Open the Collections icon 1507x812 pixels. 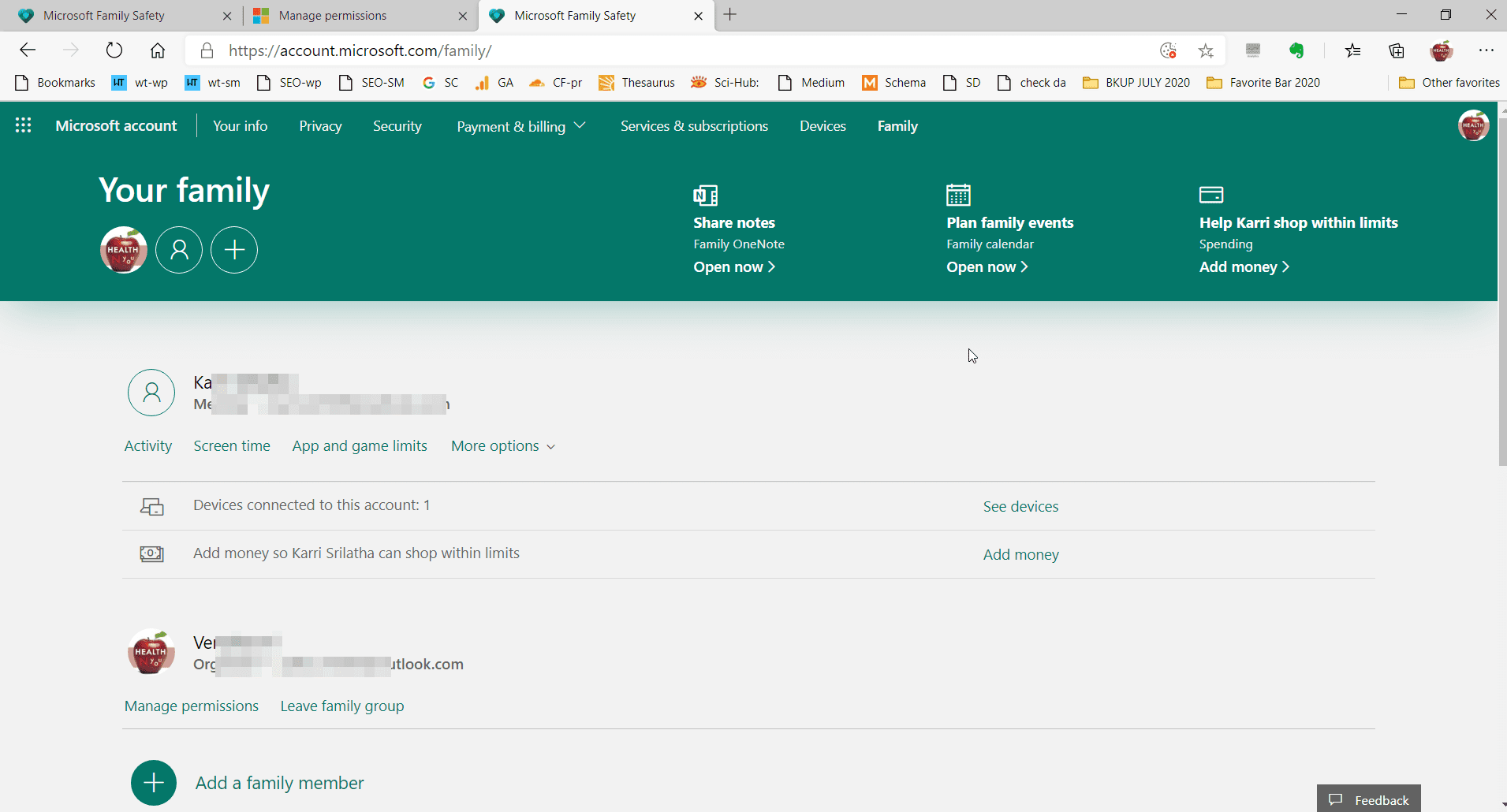tap(1397, 50)
